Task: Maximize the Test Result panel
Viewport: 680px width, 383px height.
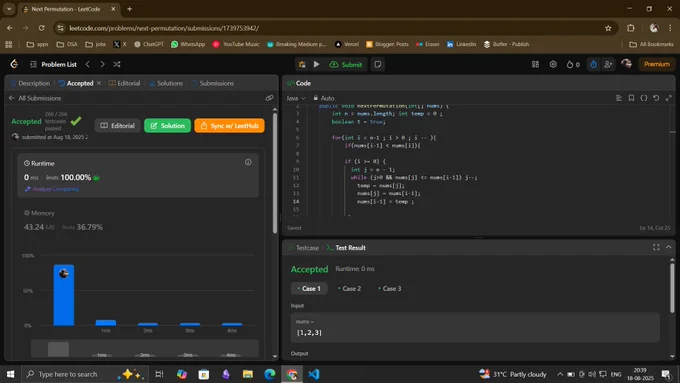Action: click(x=656, y=247)
